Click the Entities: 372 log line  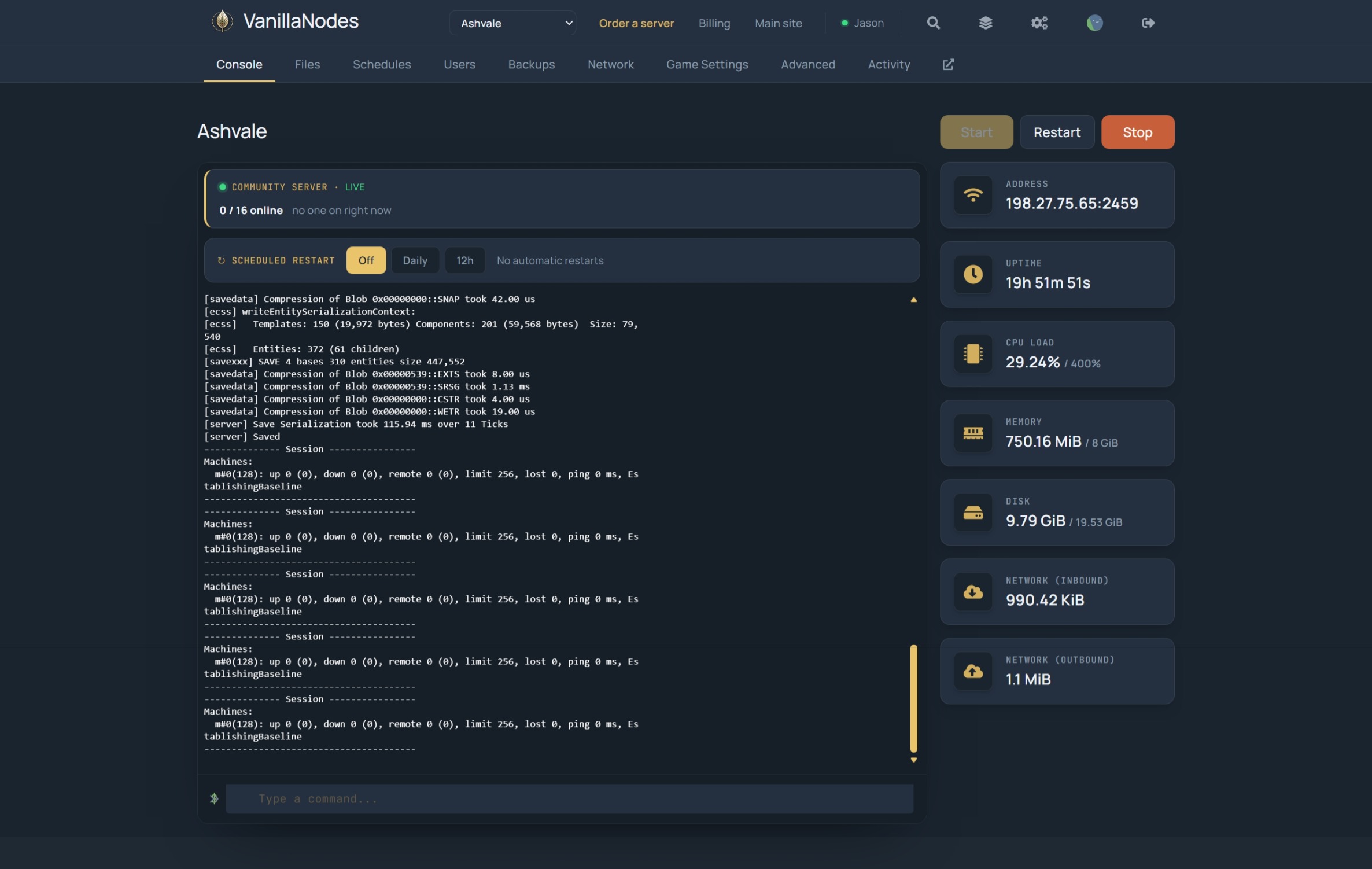(x=301, y=349)
